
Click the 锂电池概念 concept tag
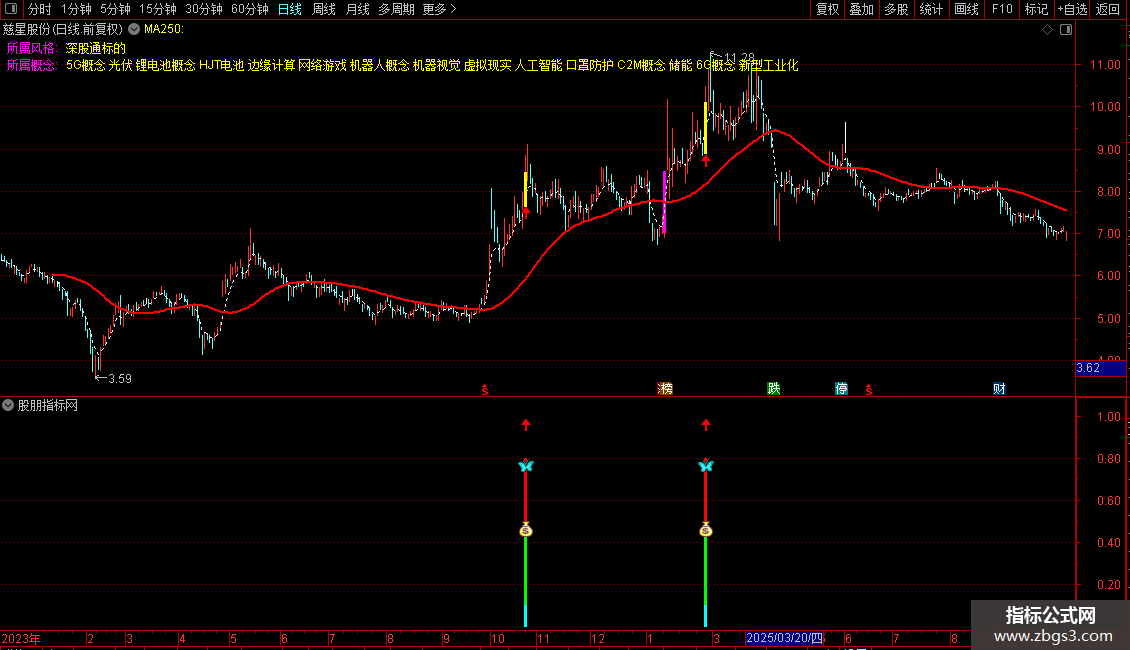(x=165, y=66)
